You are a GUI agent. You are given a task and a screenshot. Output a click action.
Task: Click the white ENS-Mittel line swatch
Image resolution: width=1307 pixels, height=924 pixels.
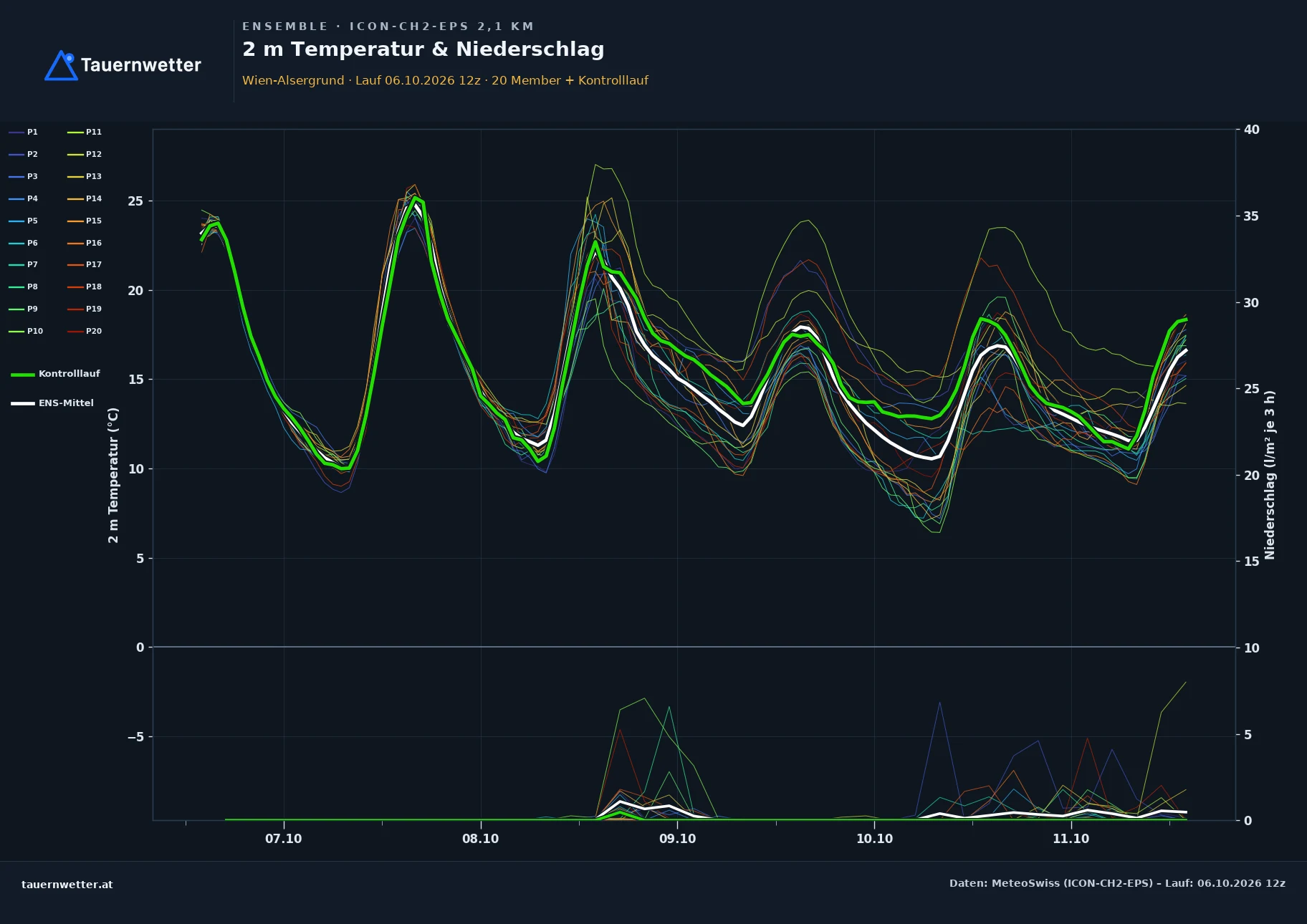pyautogui.click(x=23, y=403)
